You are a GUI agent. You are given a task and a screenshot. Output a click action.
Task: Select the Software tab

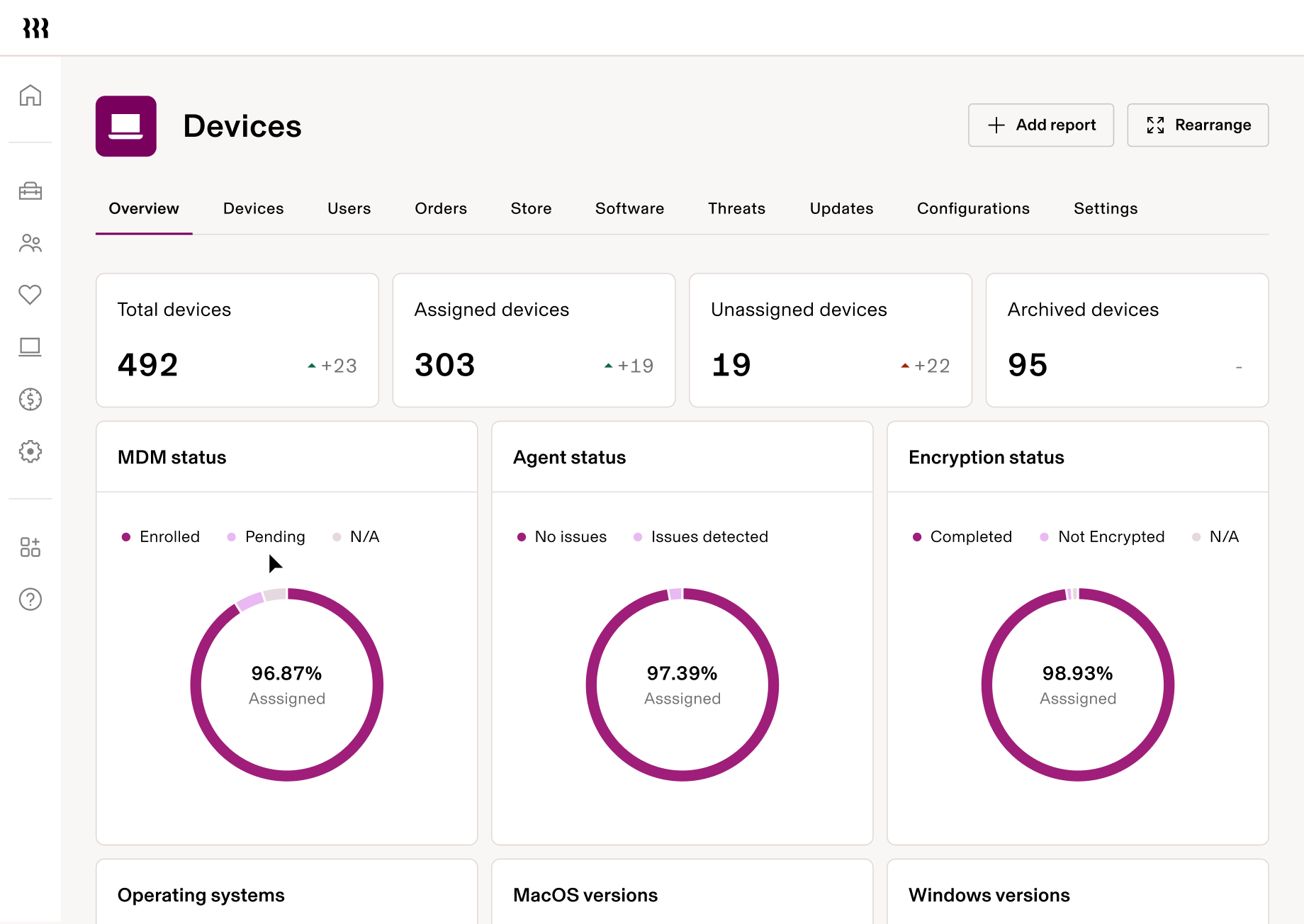tap(629, 208)
